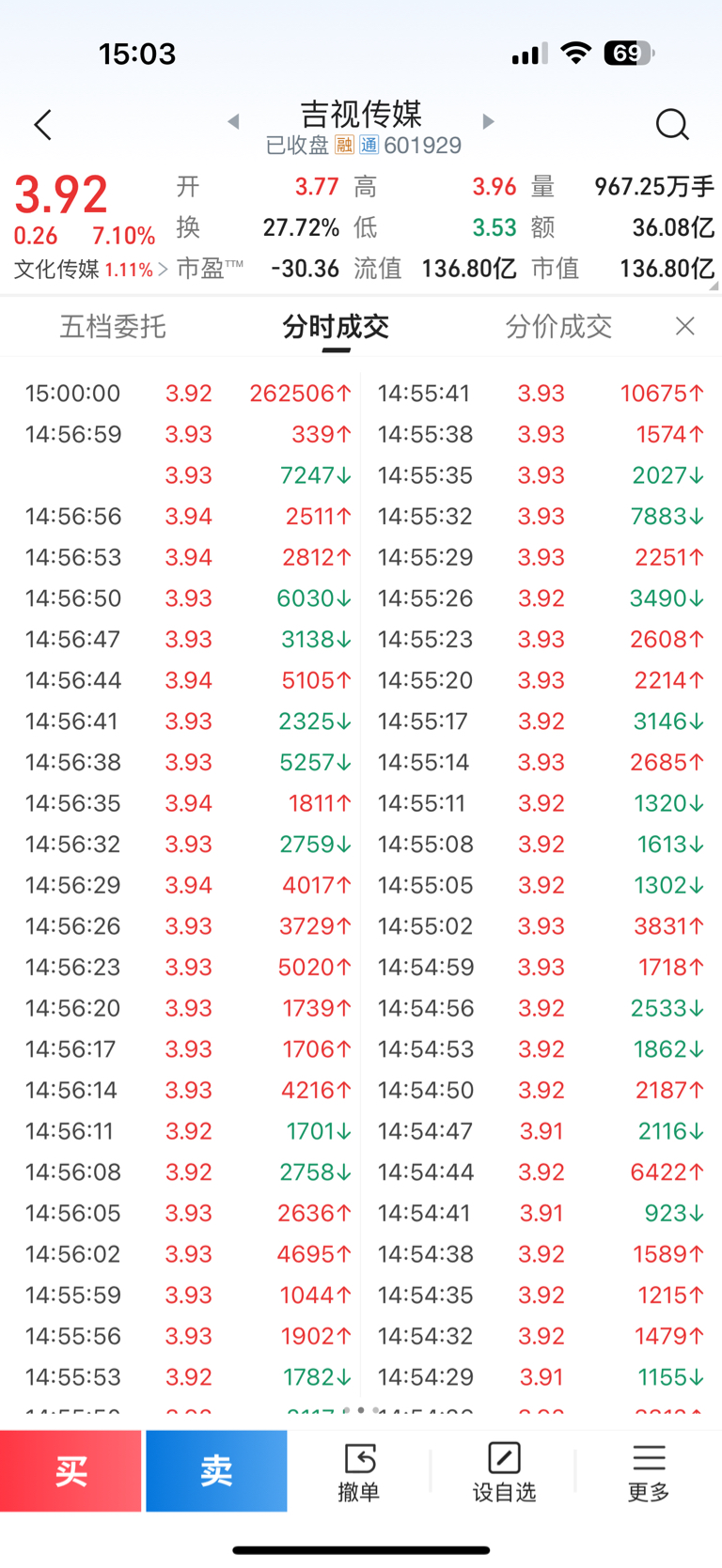
Task: Expand quote details corner triangle
Action: click(x=714, y=286)
